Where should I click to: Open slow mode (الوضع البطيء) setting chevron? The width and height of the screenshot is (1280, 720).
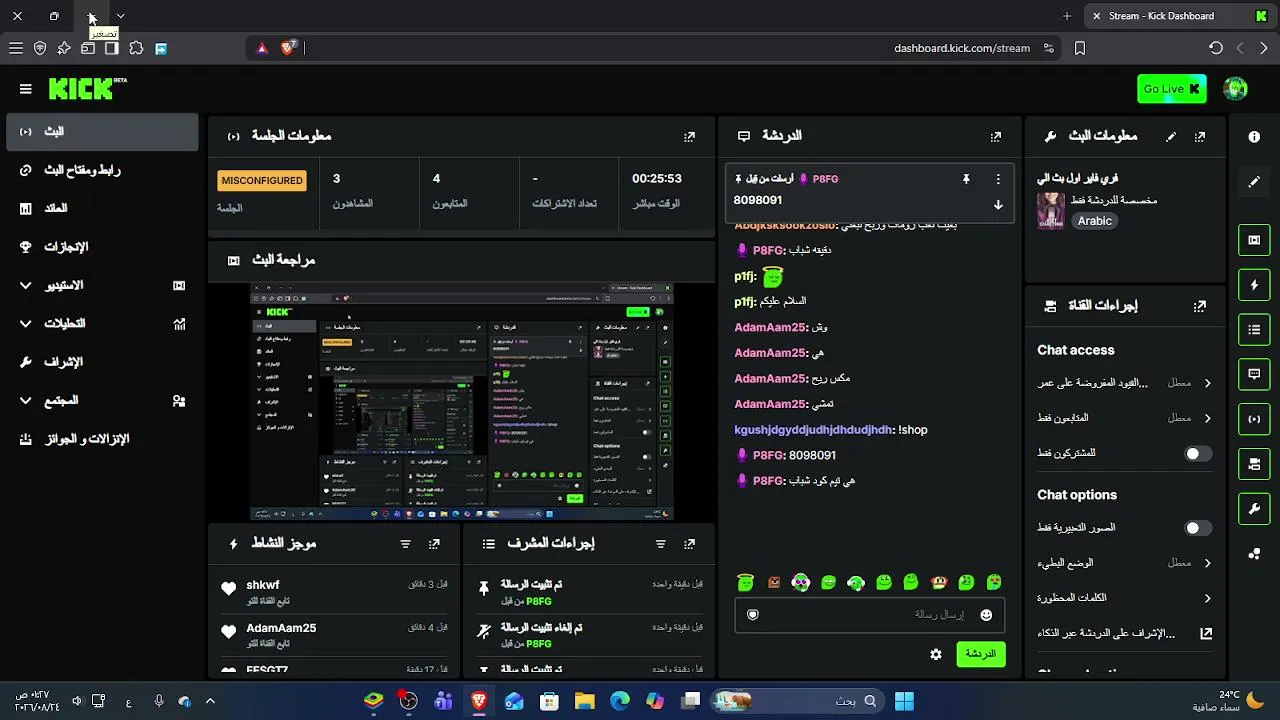(1207, 563)
